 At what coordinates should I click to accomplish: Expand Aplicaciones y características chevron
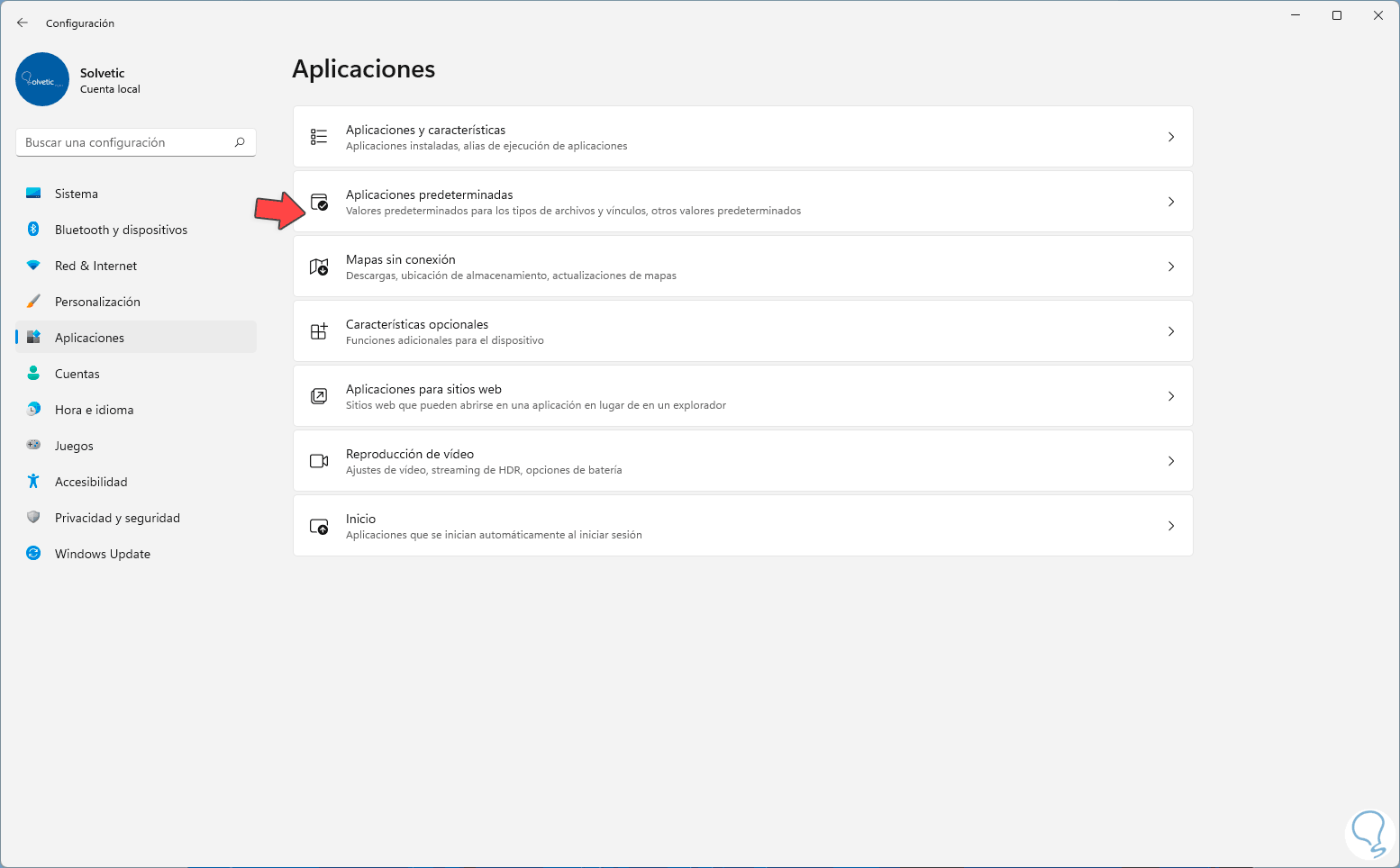click(1171, 137)
